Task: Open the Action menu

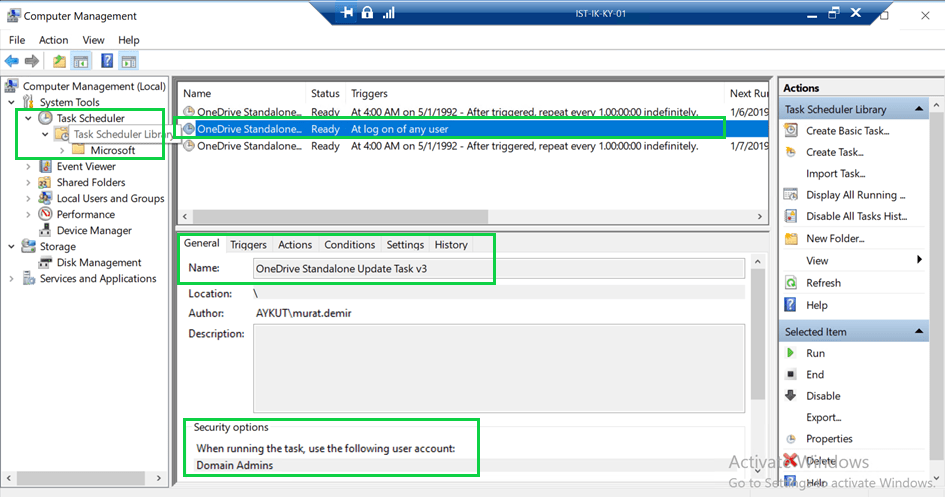Action: tap(53, 40)
